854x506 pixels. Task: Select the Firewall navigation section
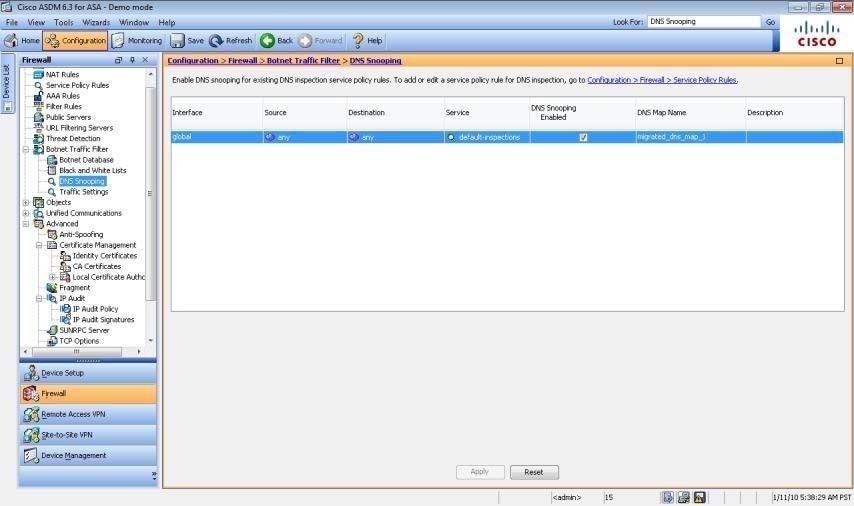[x=88, y=394]
